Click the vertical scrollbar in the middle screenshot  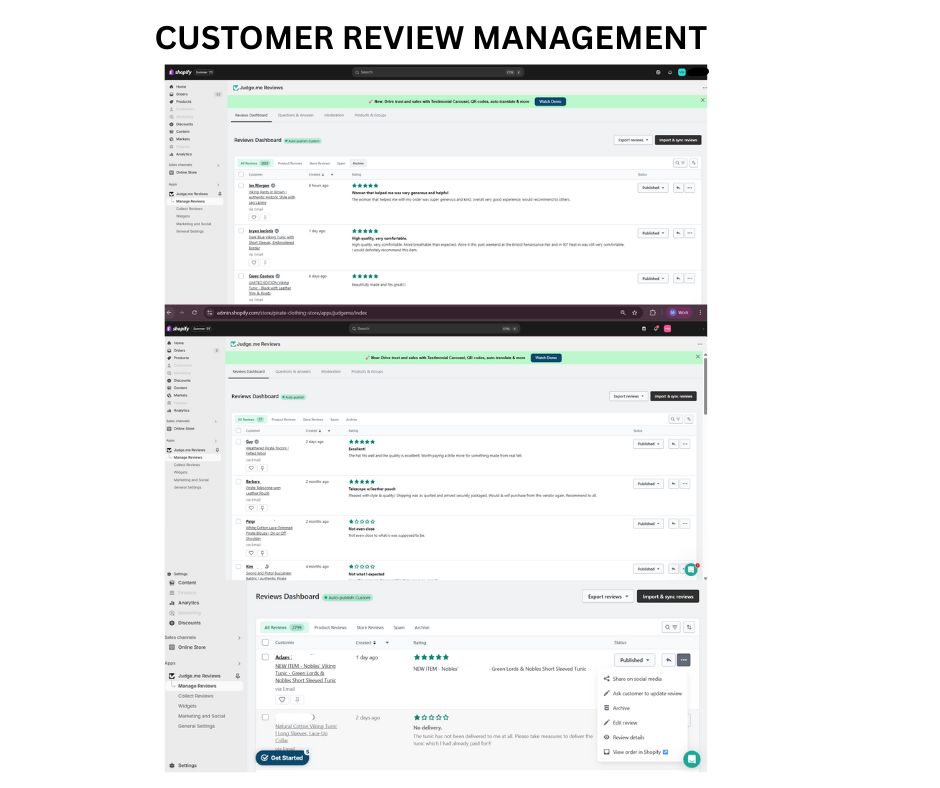705,387
